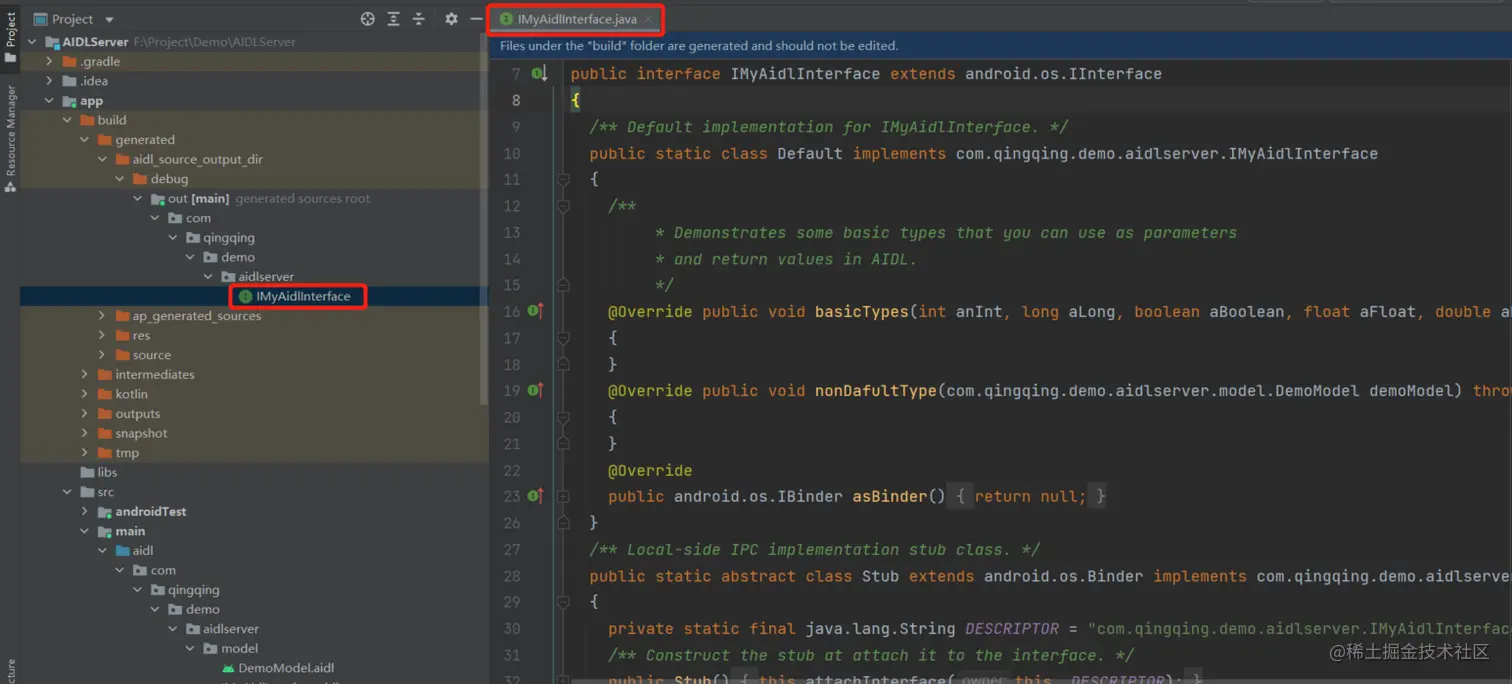Screen dimensions: 1512x684
Task: Select the main source folder
Action: [x=121, y=531]
